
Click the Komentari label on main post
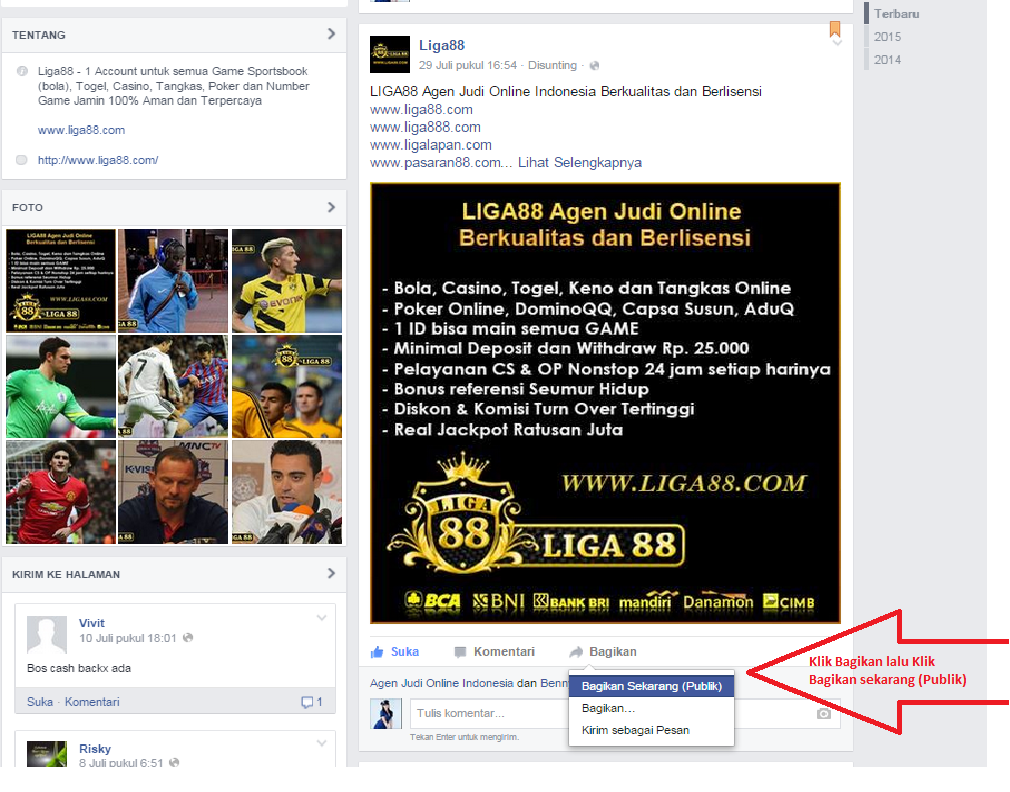click(504, 652)
